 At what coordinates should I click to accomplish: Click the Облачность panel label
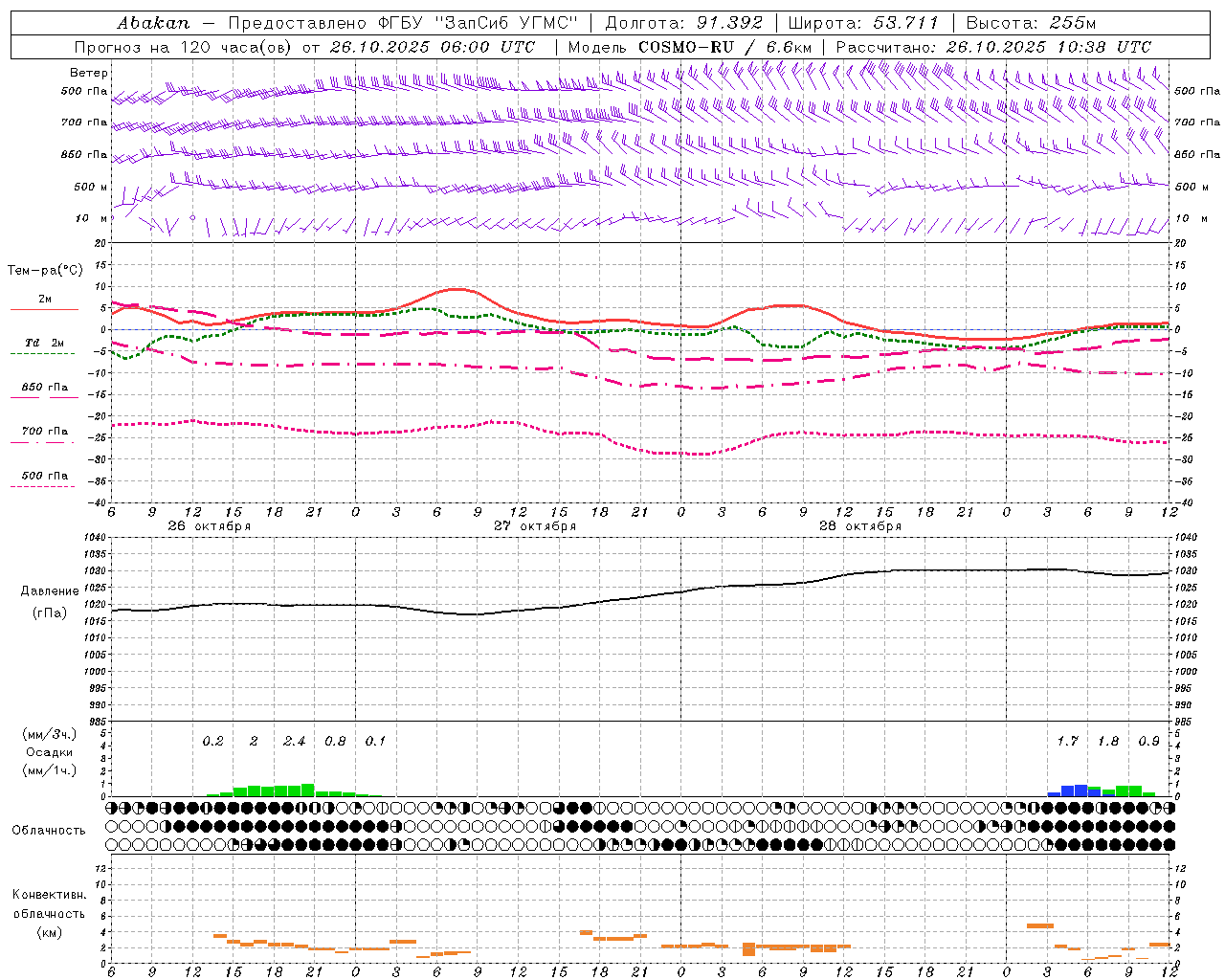coord(49,830)
